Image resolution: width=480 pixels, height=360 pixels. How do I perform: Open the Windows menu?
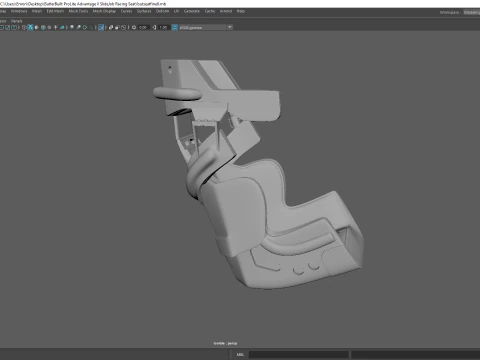tap(19, 11)
